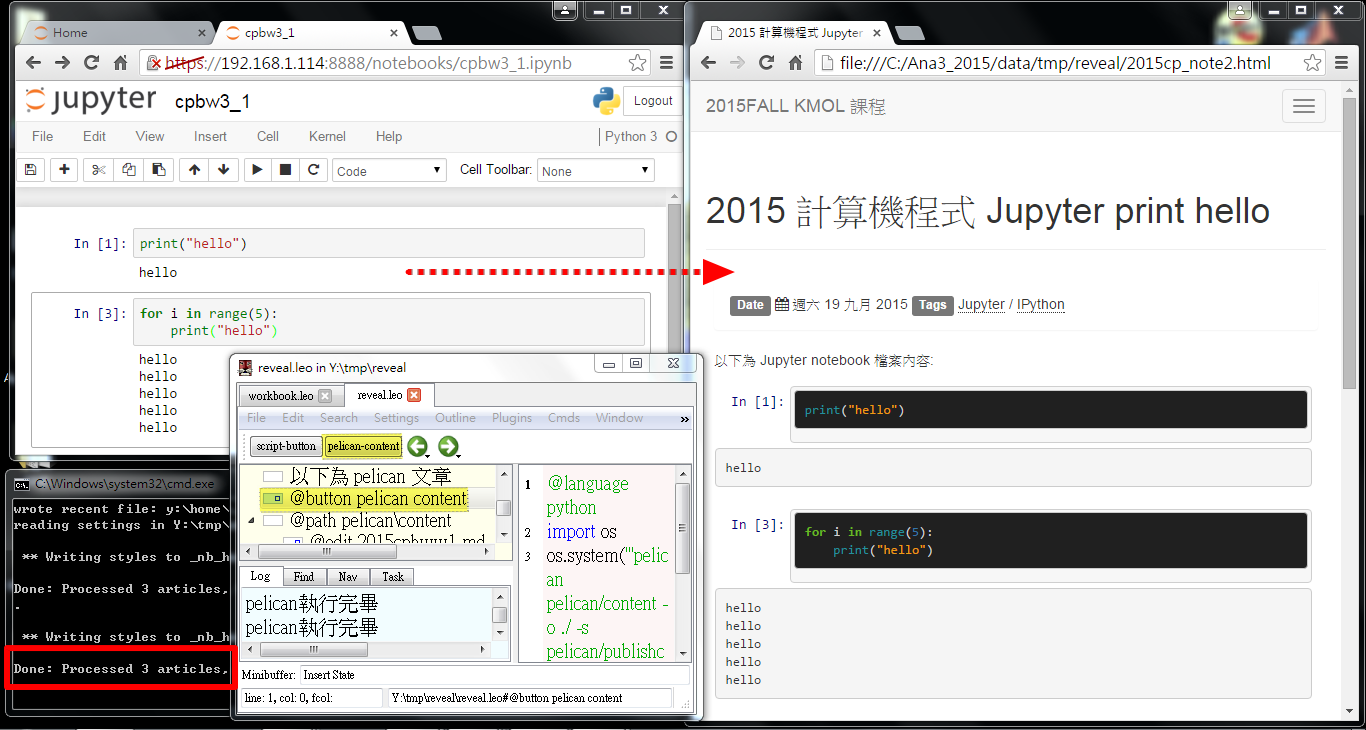Click the Logout button in Jupyter
This screenshot has width=1366, height=730.
(x=652, y=101)
